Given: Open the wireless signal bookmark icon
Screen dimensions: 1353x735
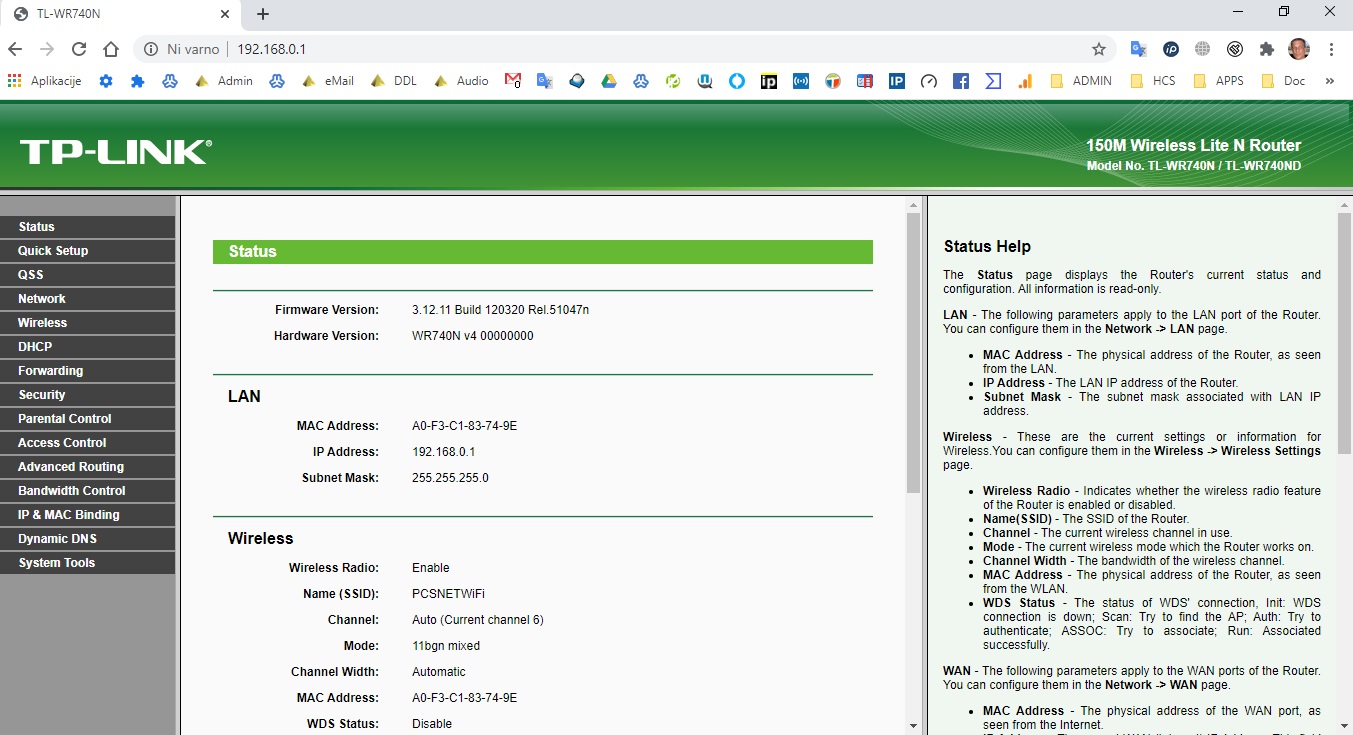Looking at the screenshot, I should click(x=801, y=81).
